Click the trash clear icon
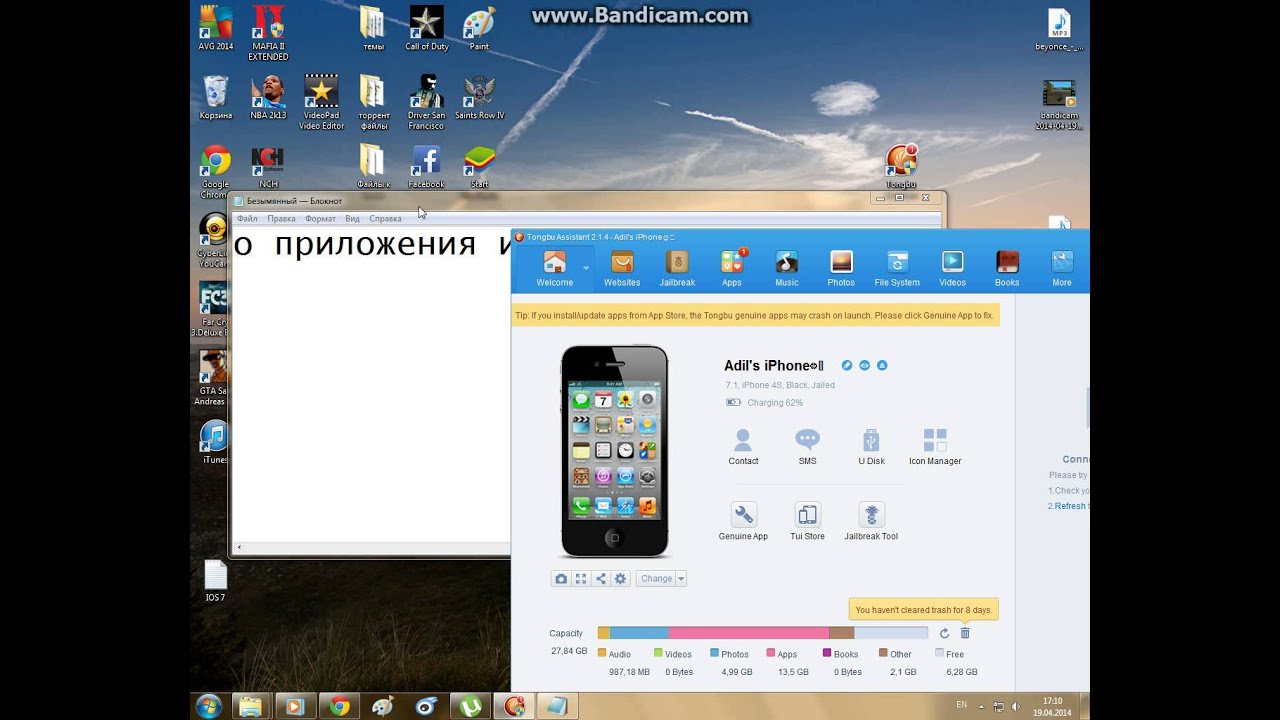This screenshot has width=1280, height=720. [x=965, y=633]
